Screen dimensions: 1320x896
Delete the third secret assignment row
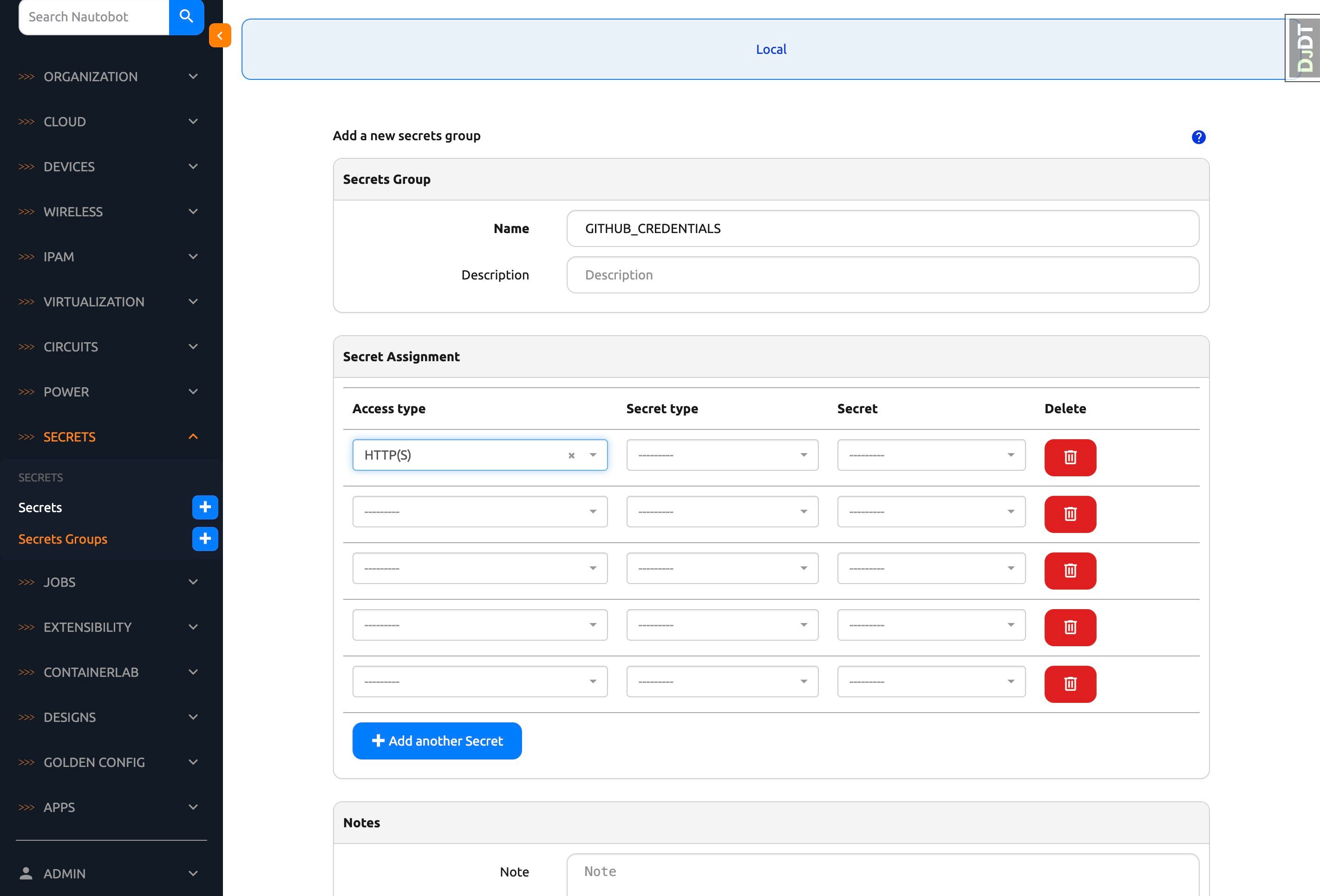coord(1070,571)
